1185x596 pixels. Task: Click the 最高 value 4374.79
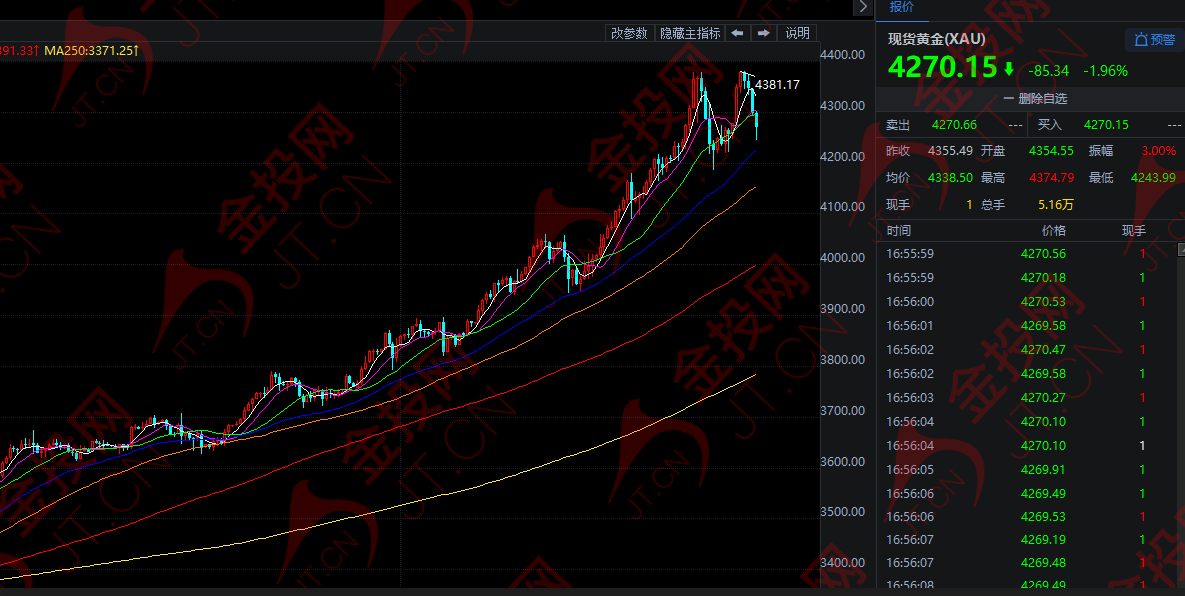click(x=1050, y=178)
